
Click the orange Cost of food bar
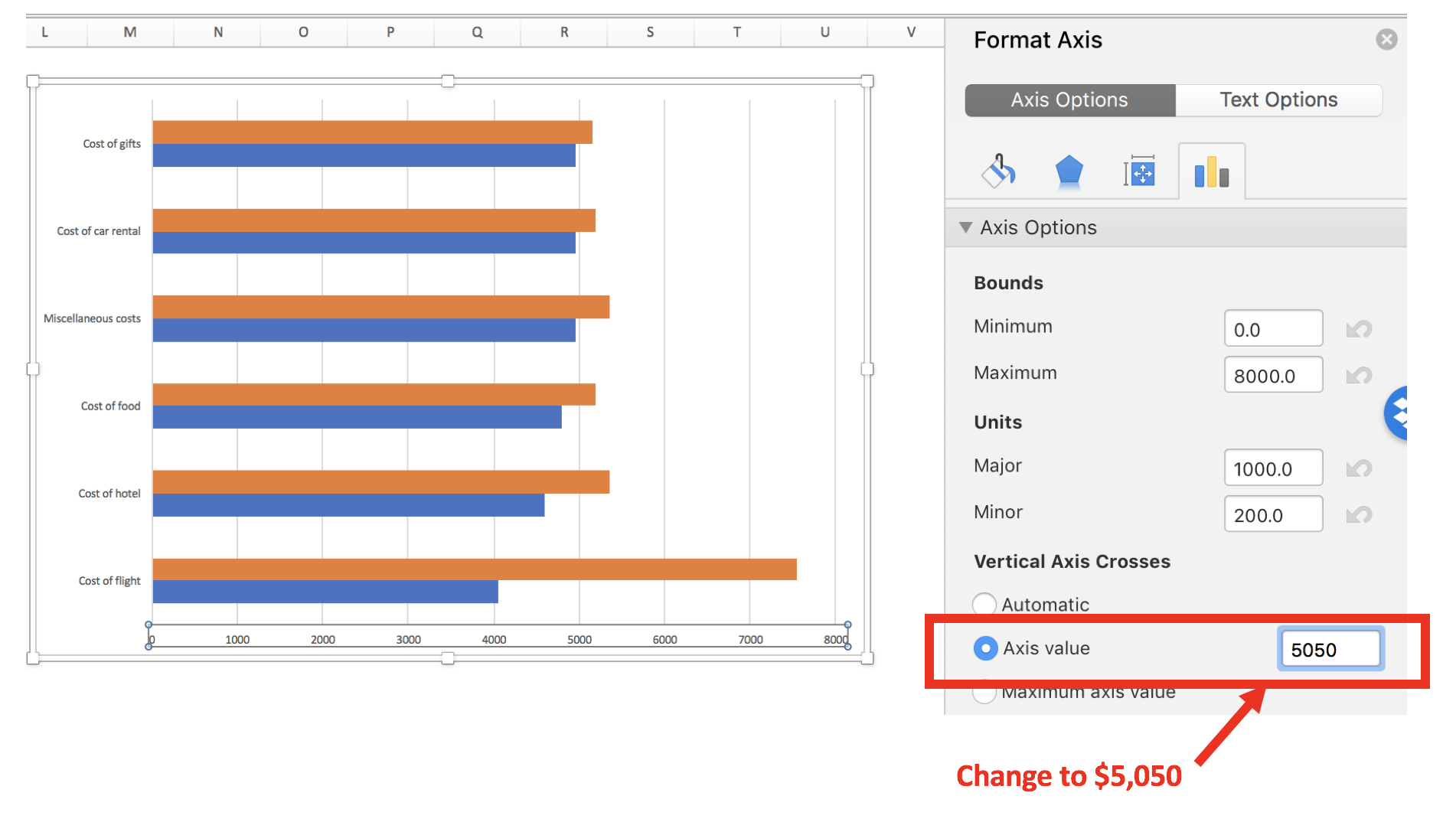pyautogui.click(x=374, y=395)
